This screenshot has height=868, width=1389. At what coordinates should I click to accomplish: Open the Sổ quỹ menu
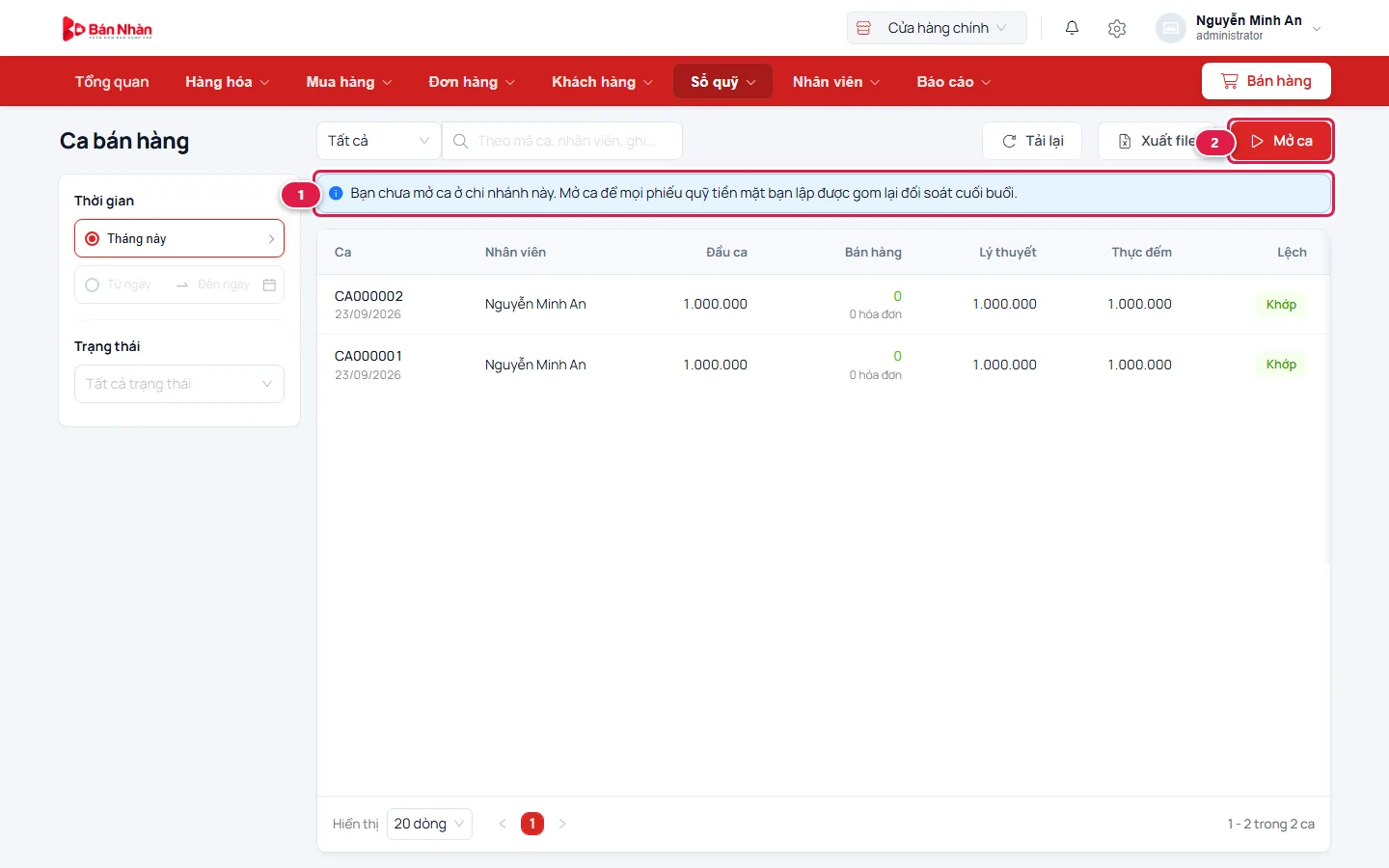(x=722, y=82)
